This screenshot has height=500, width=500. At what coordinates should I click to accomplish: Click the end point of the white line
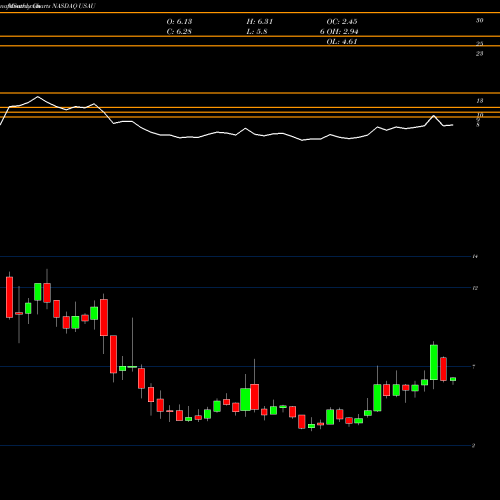coord(453,125)
